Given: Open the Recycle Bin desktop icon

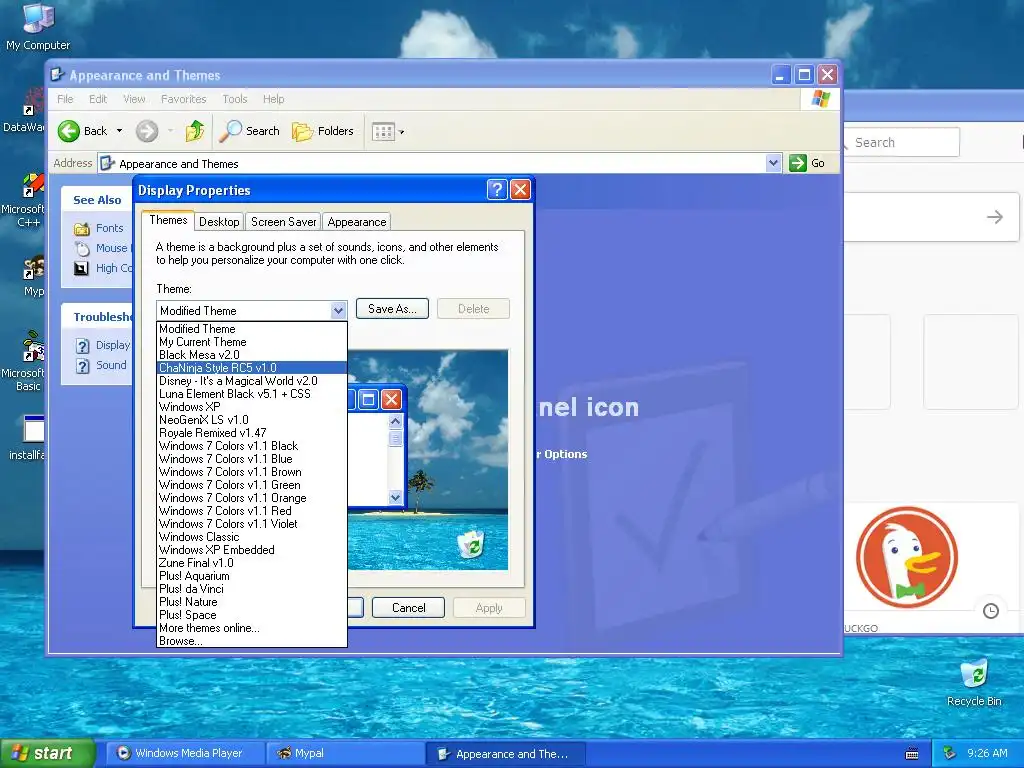Looking at the screenshot, I should tap(974, 683).
